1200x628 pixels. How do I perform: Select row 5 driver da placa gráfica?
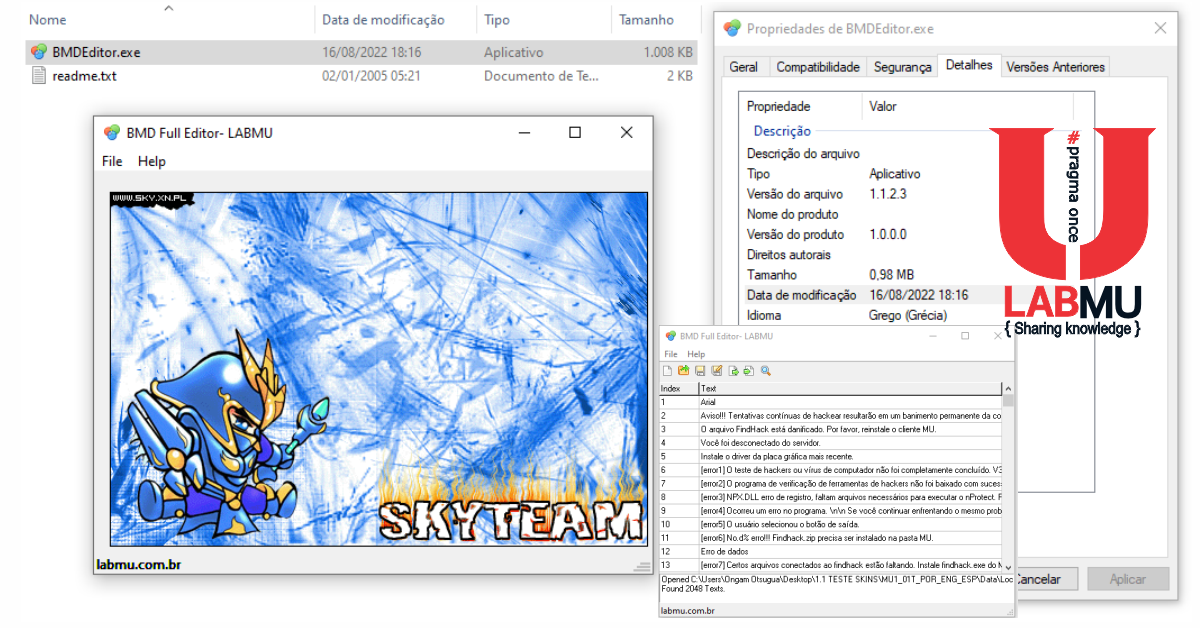830,455
